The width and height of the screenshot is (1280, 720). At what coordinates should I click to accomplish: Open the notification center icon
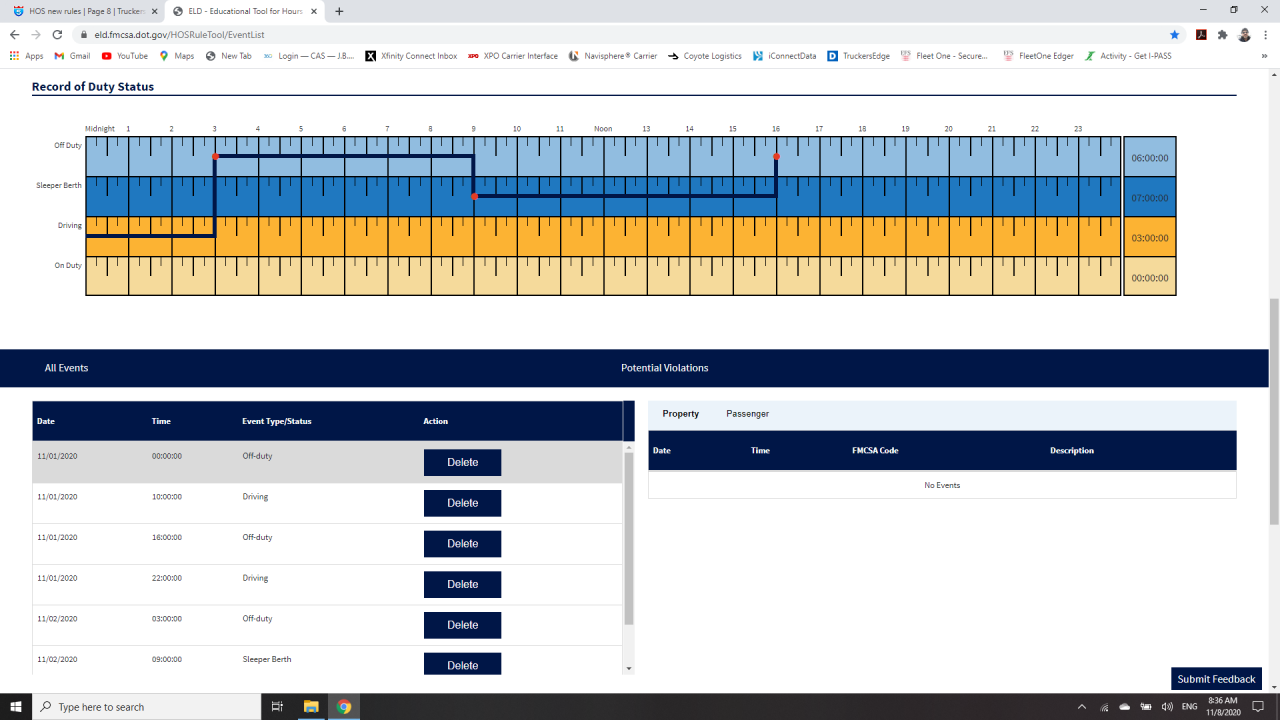1259,707
